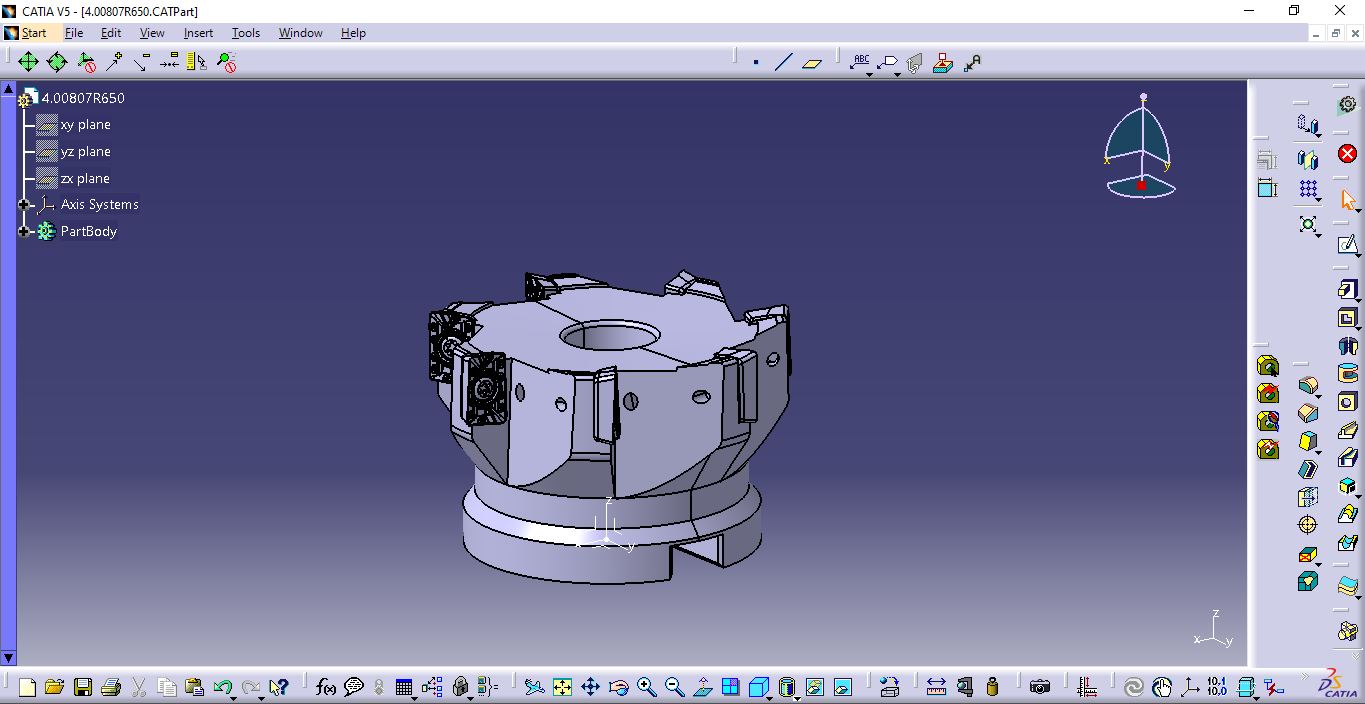Print the document
This screenshot has height=704, width=1365.
coord(111,687)
